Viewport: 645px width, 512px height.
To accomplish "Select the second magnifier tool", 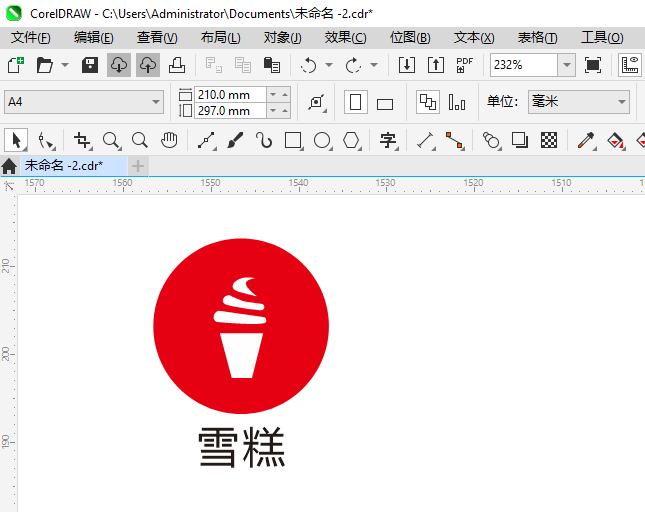I will [x=140, y=140].
